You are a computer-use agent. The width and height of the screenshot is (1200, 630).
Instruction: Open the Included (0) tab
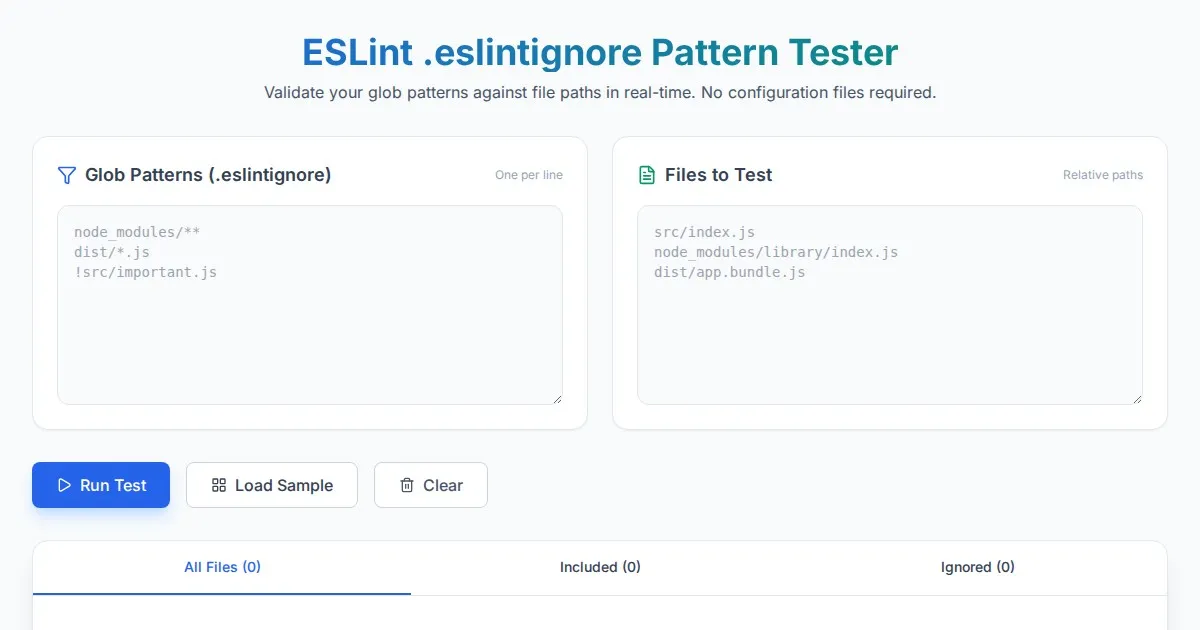[600, 567]
